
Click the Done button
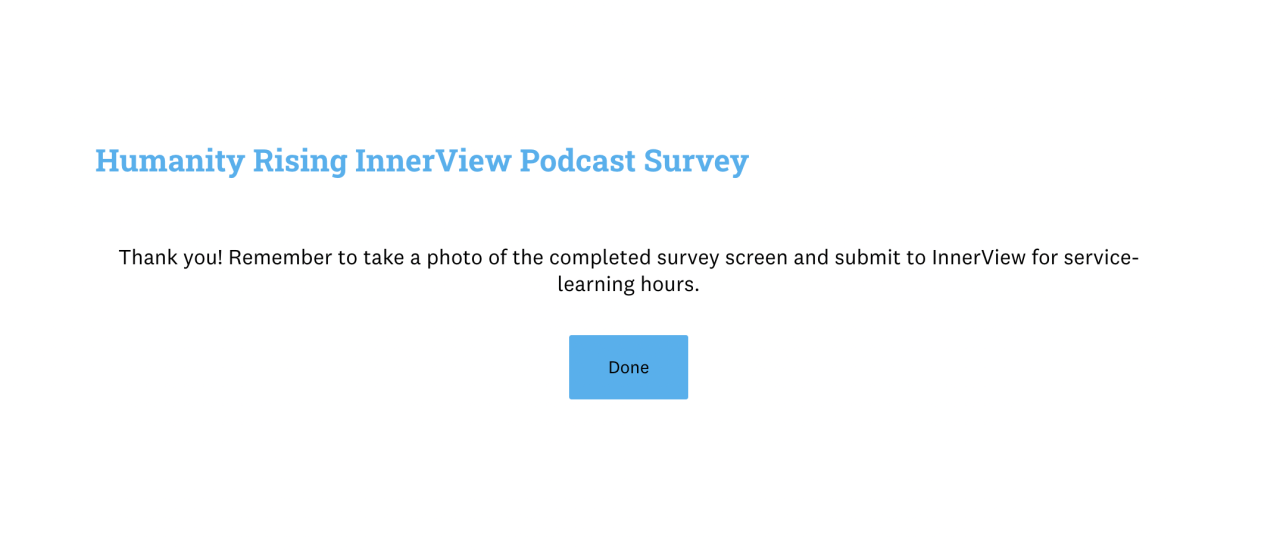point(628,367)
